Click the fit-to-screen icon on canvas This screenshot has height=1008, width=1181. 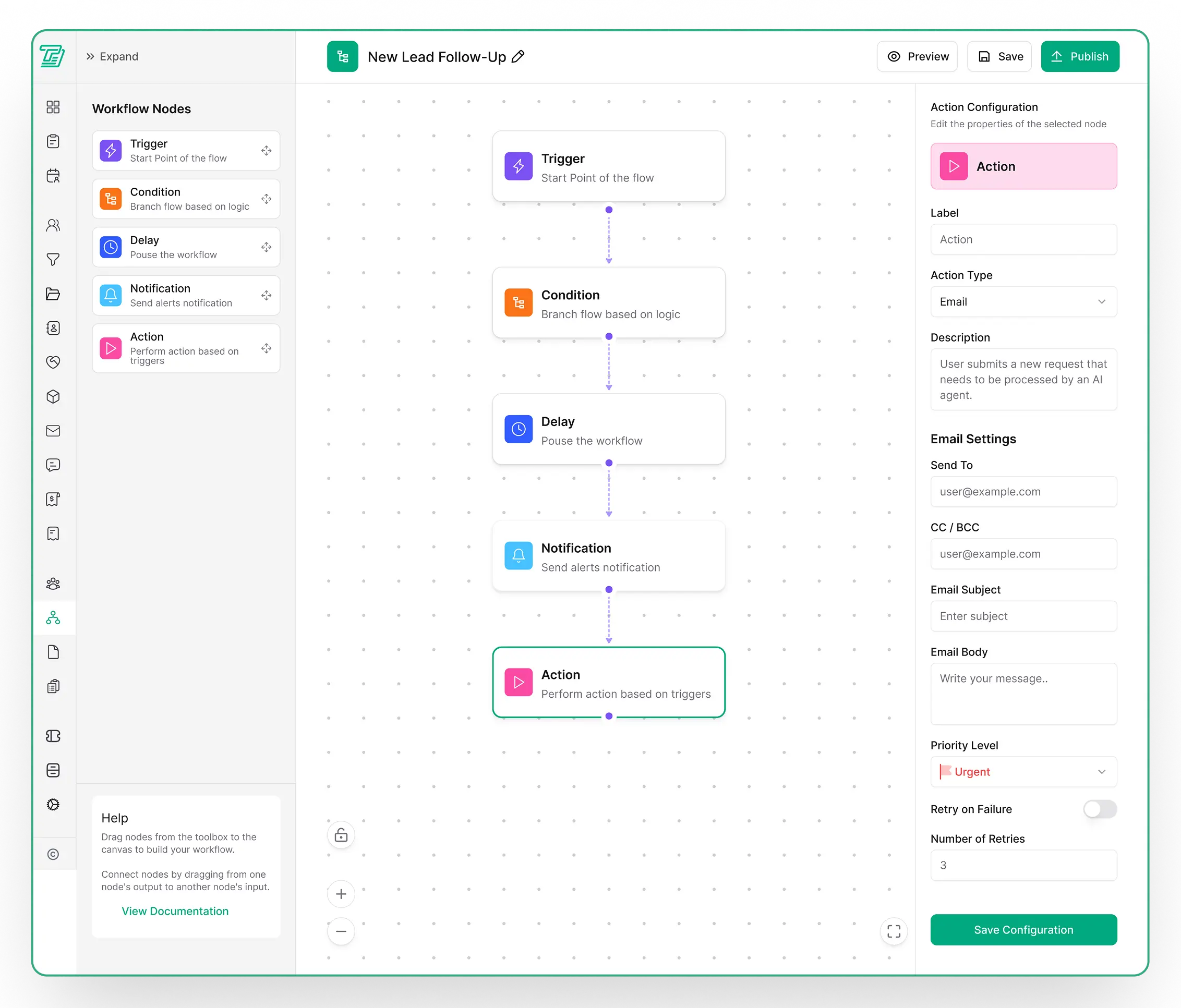click(x=893, y=931)
